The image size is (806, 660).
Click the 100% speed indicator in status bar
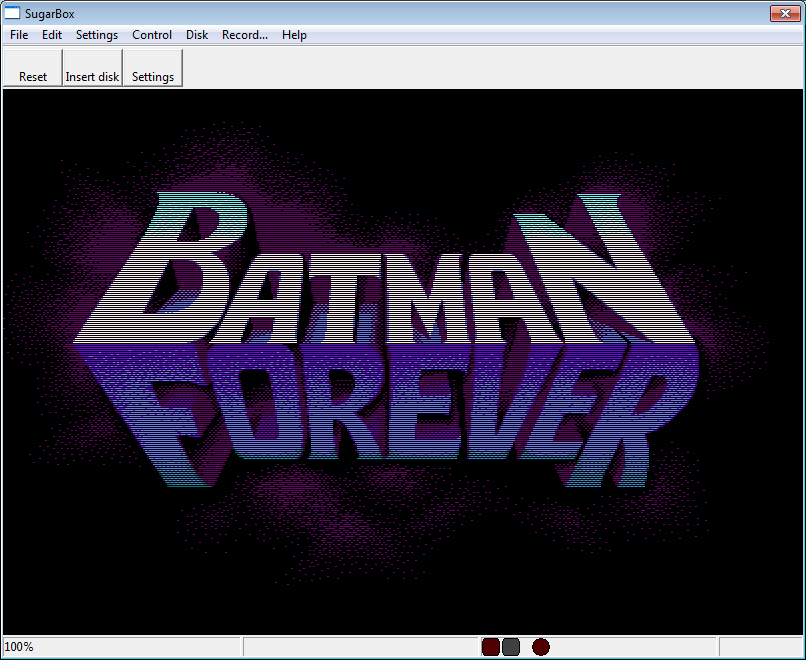pos(20,647)
